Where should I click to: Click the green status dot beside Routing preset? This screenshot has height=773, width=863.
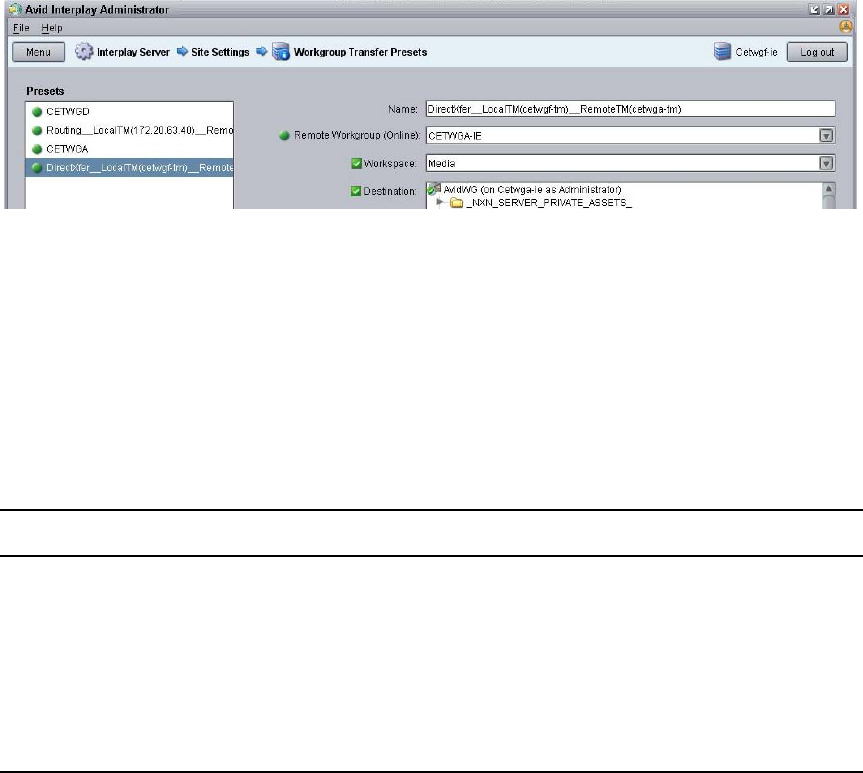click(37, 130)
